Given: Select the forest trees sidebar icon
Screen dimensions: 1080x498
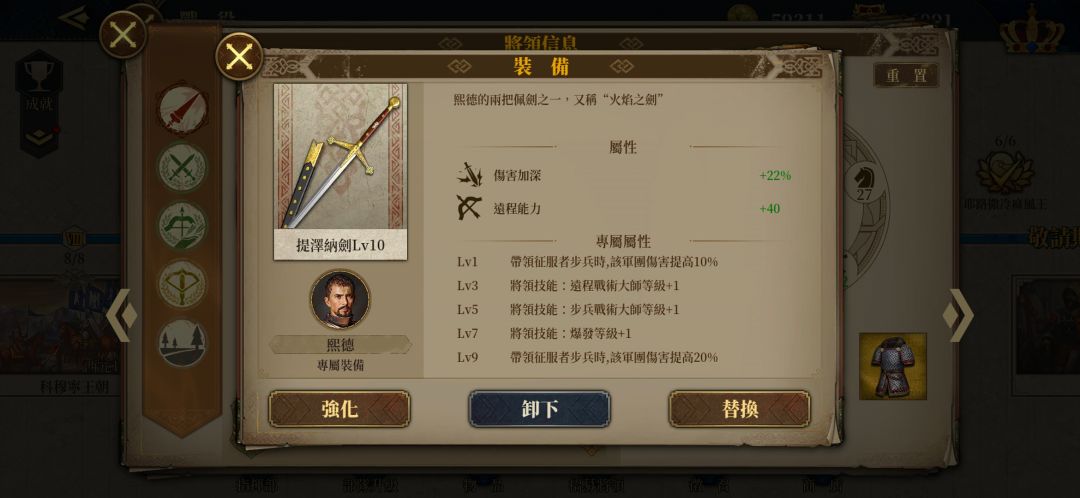Looking at the screenshot, I should pyautogui.click(x=182, y=342).
